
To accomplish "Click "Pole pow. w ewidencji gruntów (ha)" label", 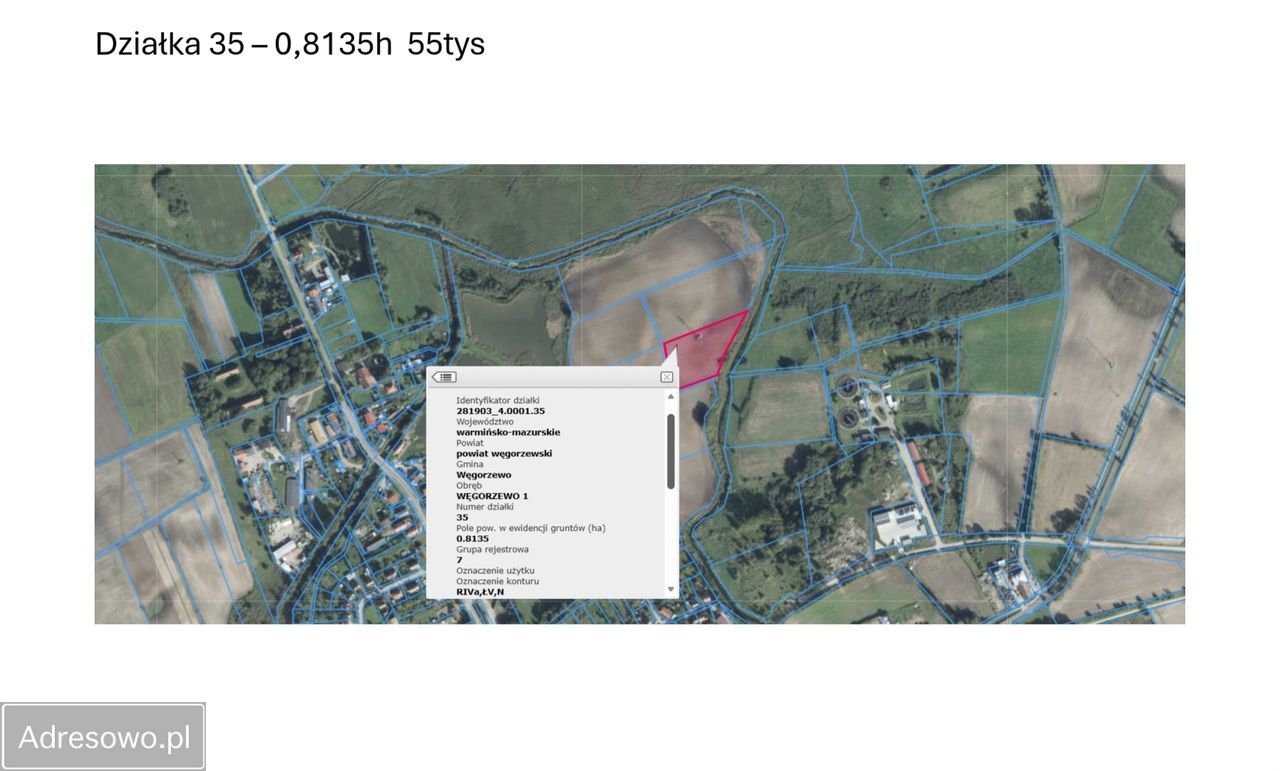I will [x=531, y=528].
